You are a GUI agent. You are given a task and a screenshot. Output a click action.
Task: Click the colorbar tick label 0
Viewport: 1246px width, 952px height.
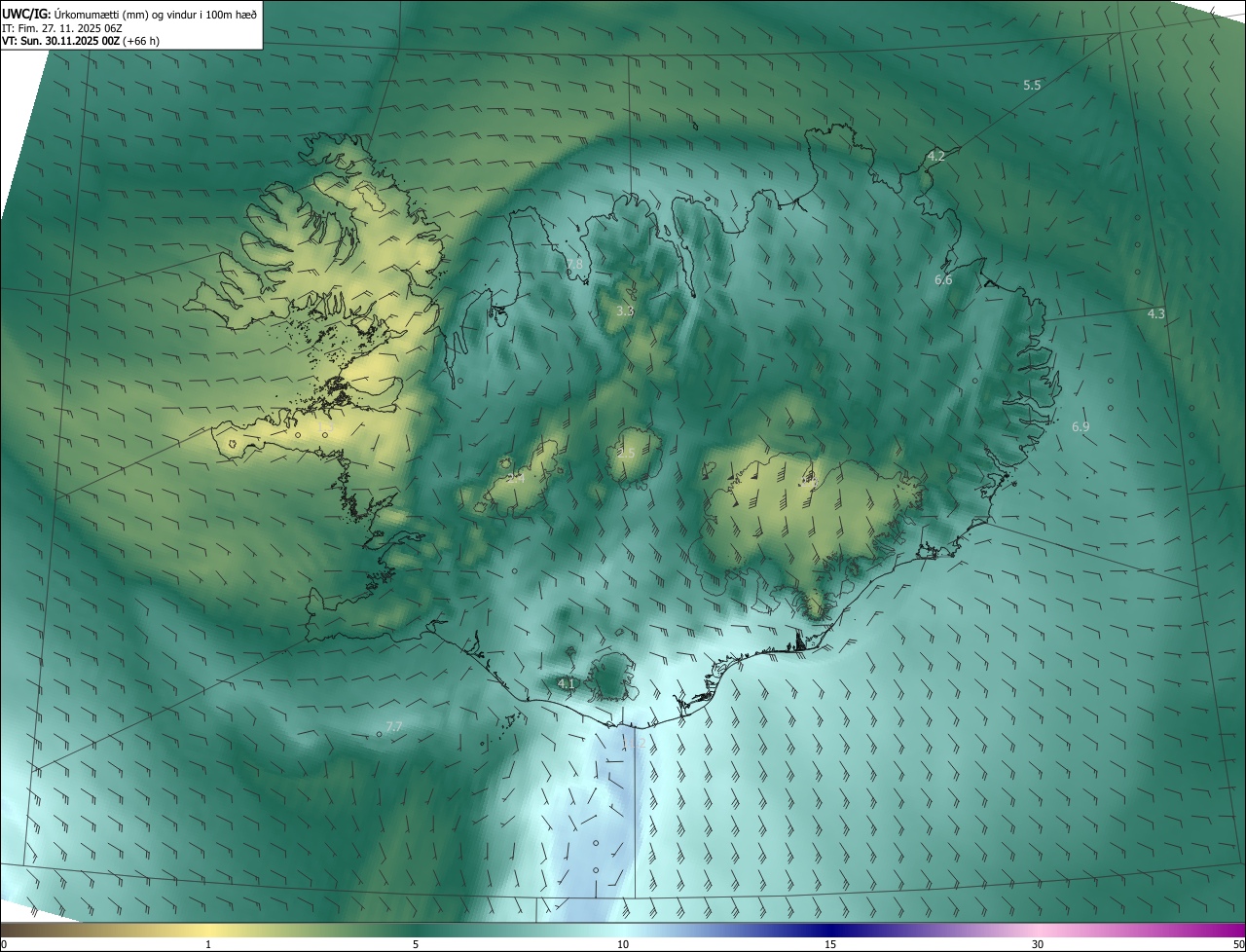4,944
